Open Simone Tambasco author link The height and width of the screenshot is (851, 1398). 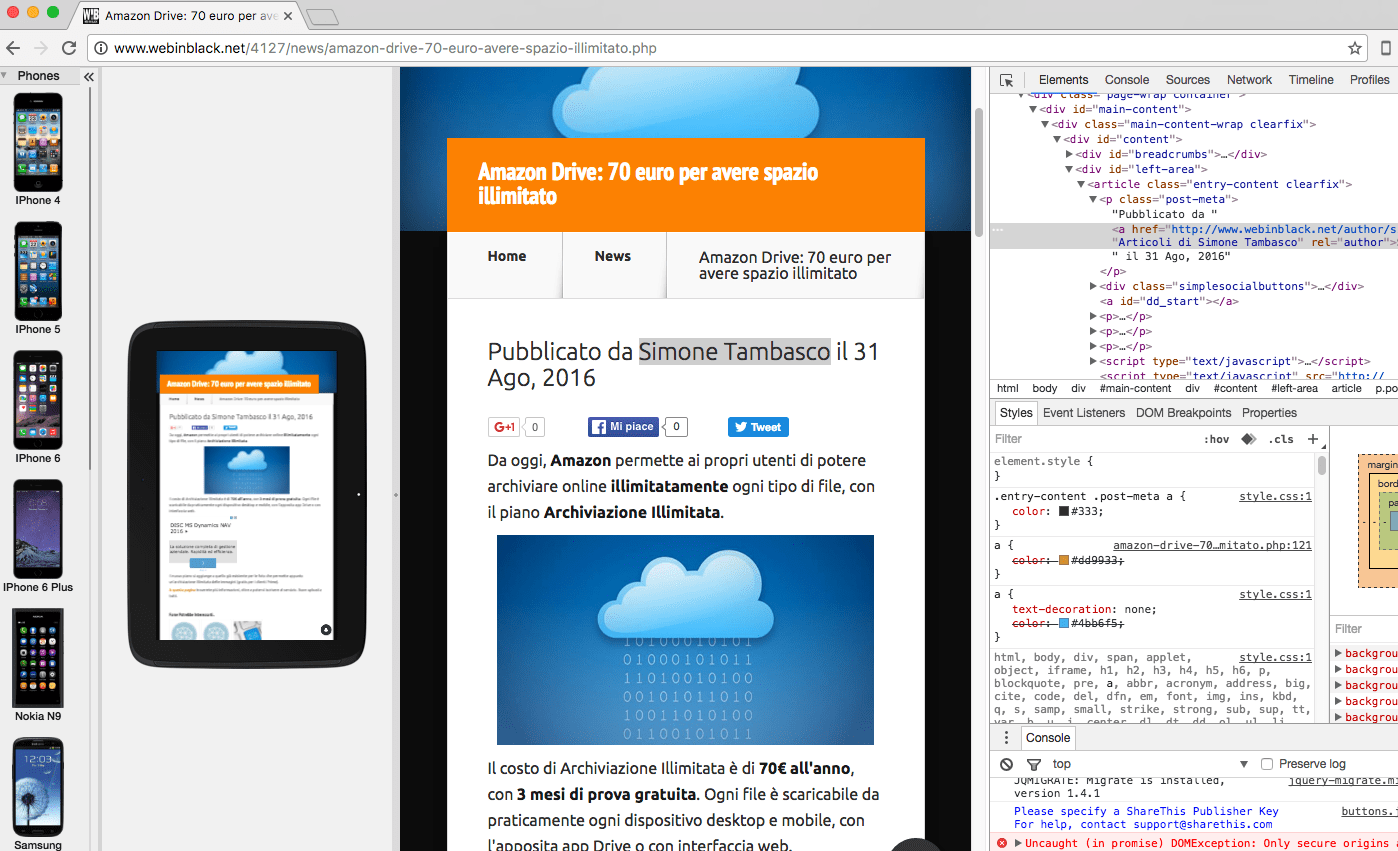(x=735, y=351)
